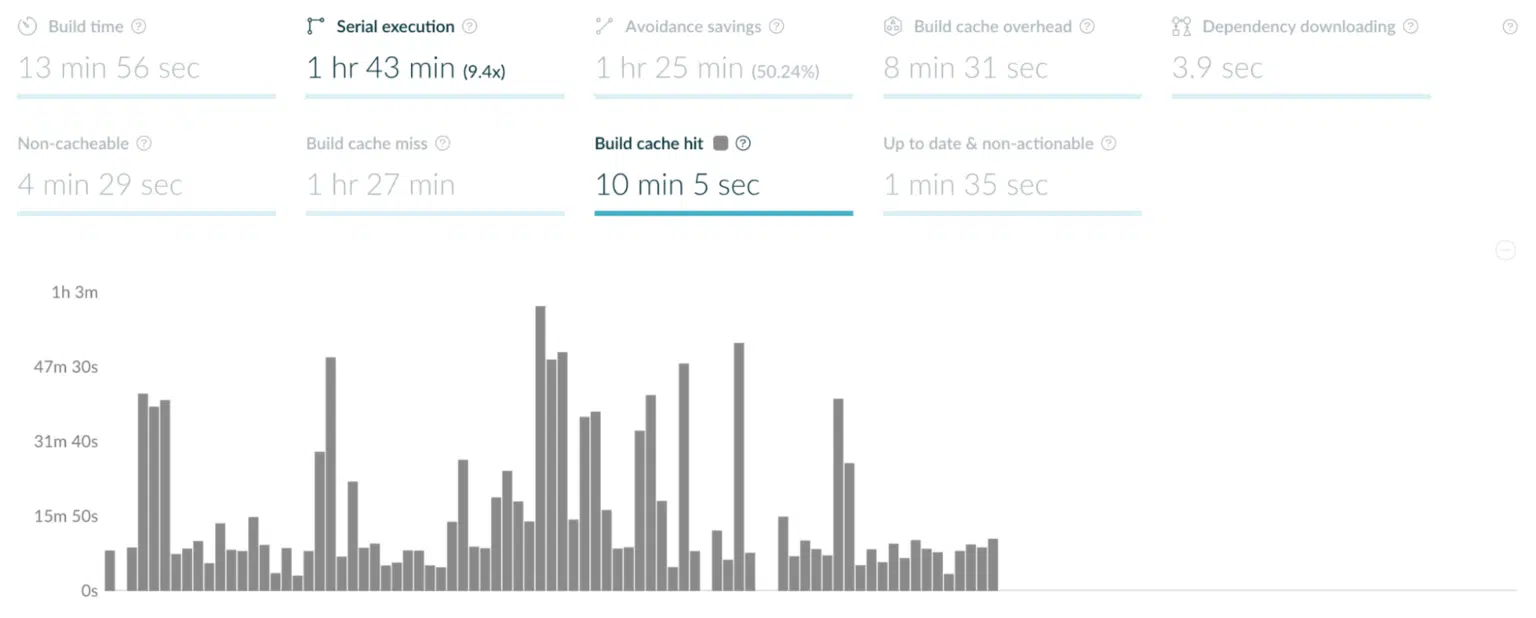
Task: Click the zoom-out circle beside the chart
Action: (x=1506, y=250)
